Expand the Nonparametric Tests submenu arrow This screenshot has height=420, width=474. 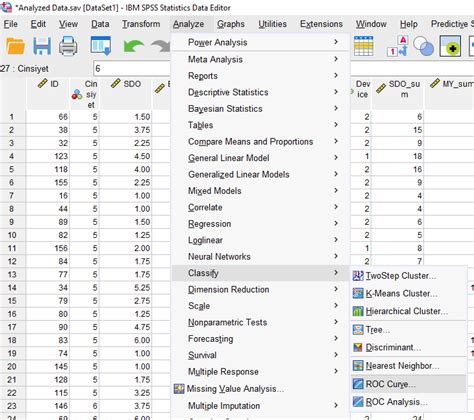[x=336, y=322]
